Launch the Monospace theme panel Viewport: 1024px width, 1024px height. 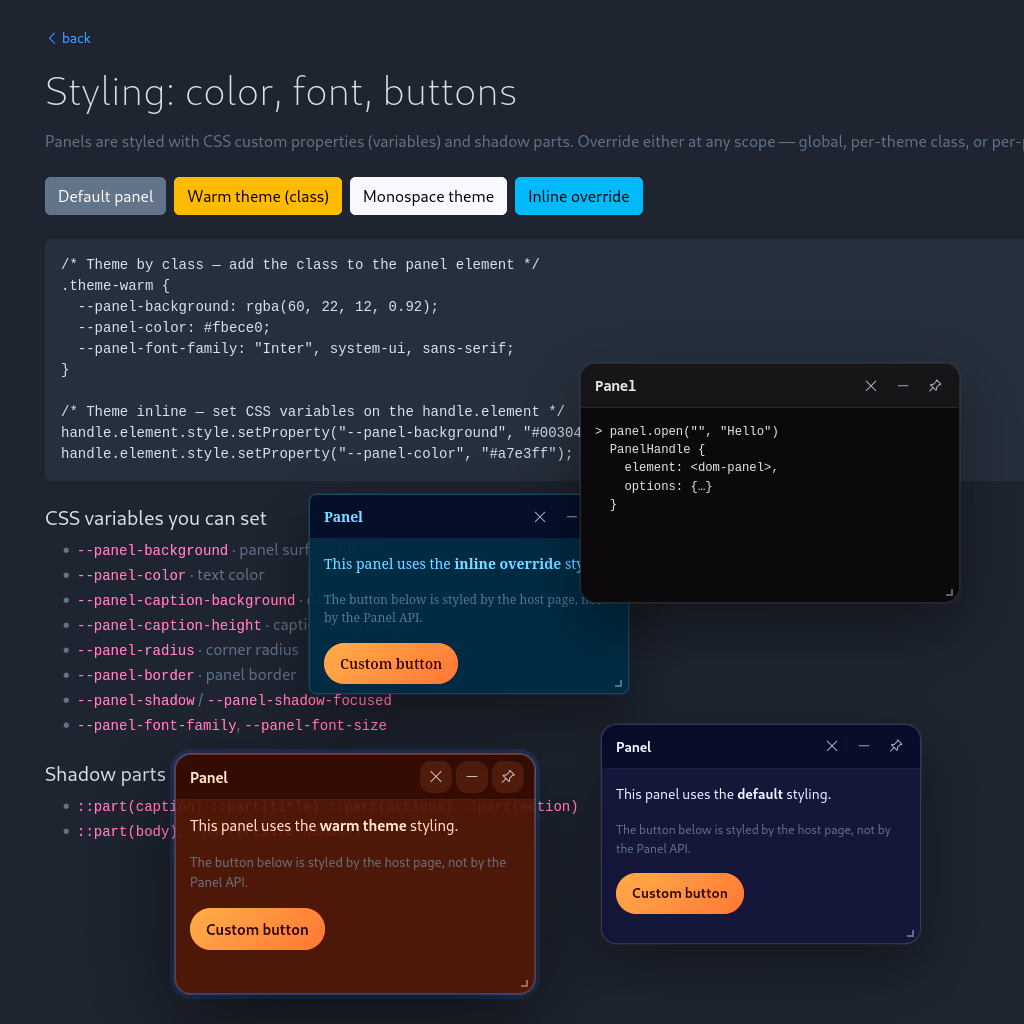[x=428, y=196]
